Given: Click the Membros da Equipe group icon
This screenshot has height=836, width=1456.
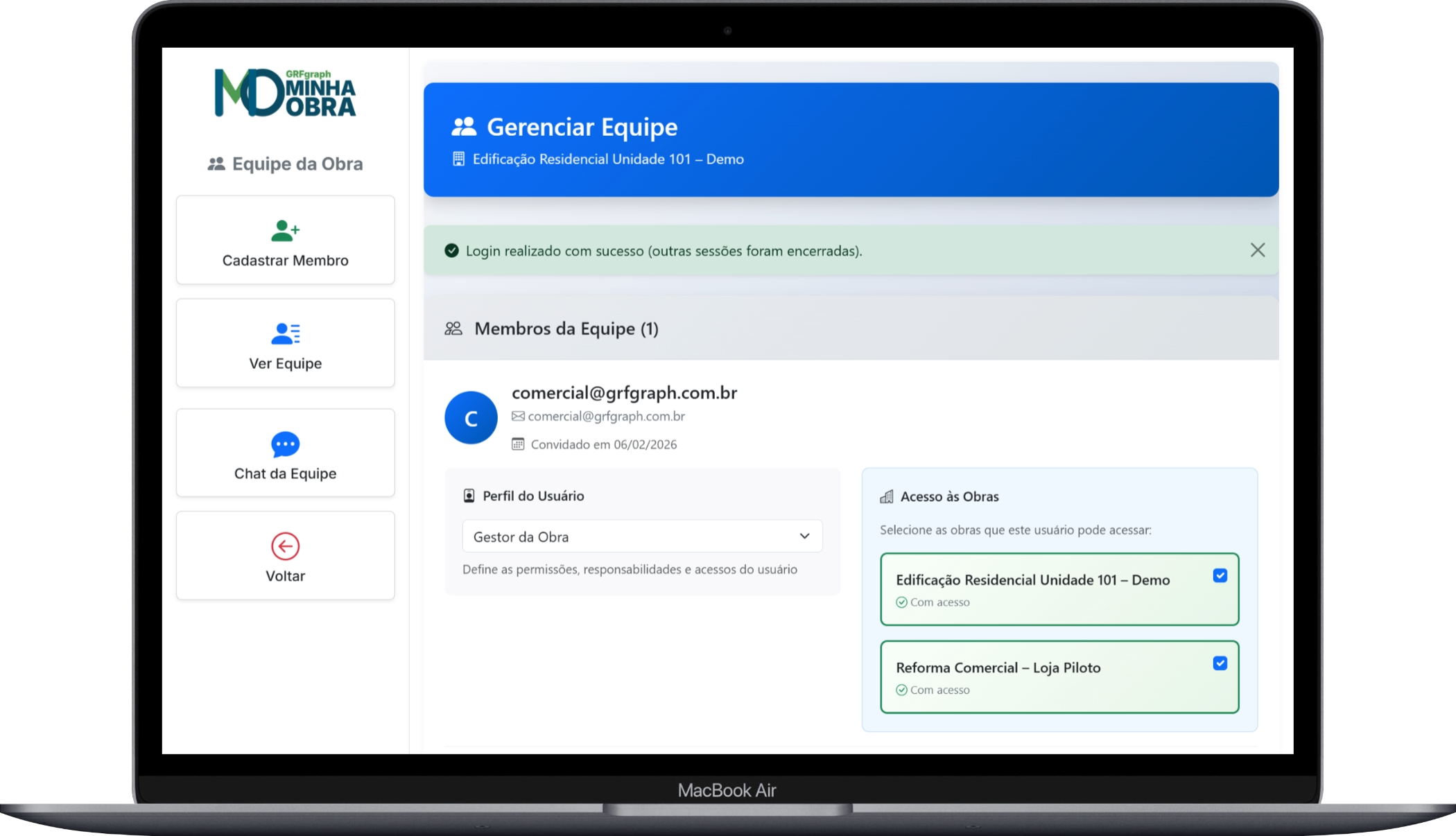Looking at the screenshot, I should pos(453,329).
